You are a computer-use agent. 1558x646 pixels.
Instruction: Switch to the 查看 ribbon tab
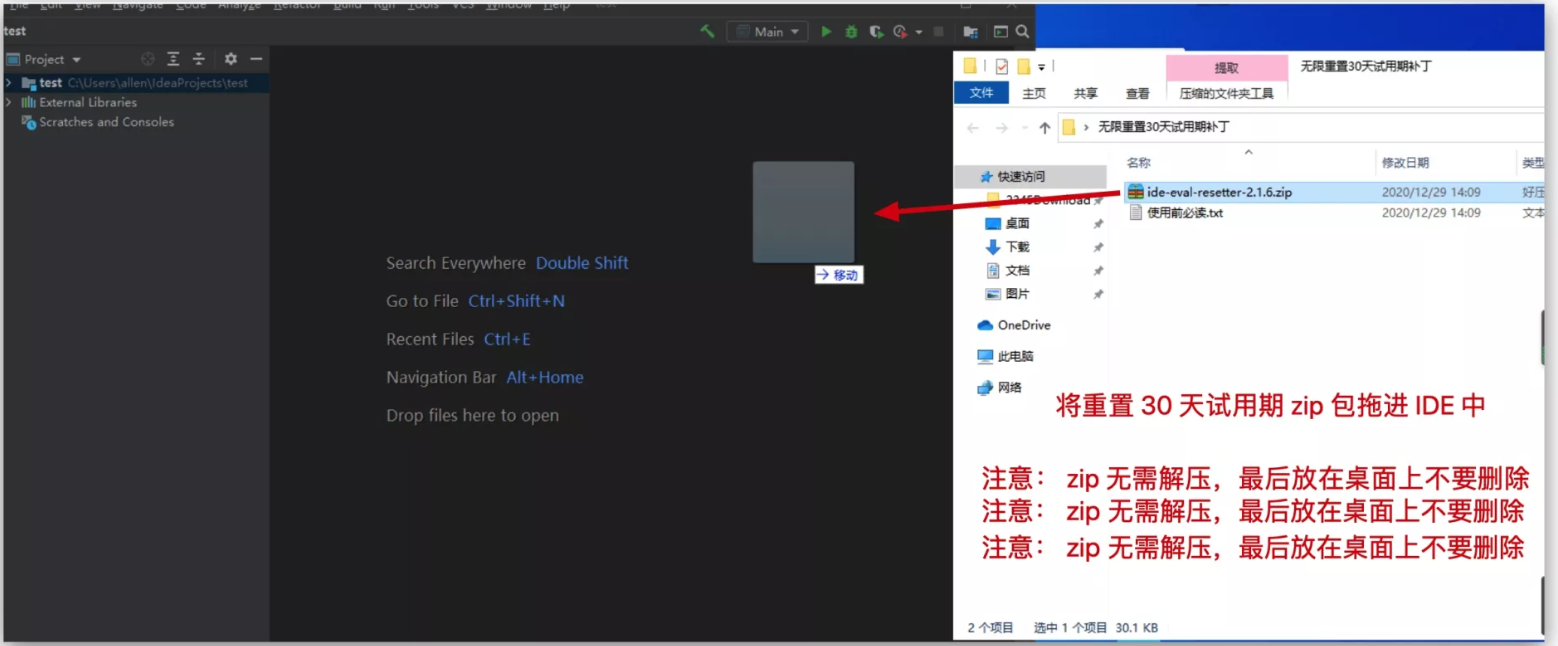pos(1137,93)
